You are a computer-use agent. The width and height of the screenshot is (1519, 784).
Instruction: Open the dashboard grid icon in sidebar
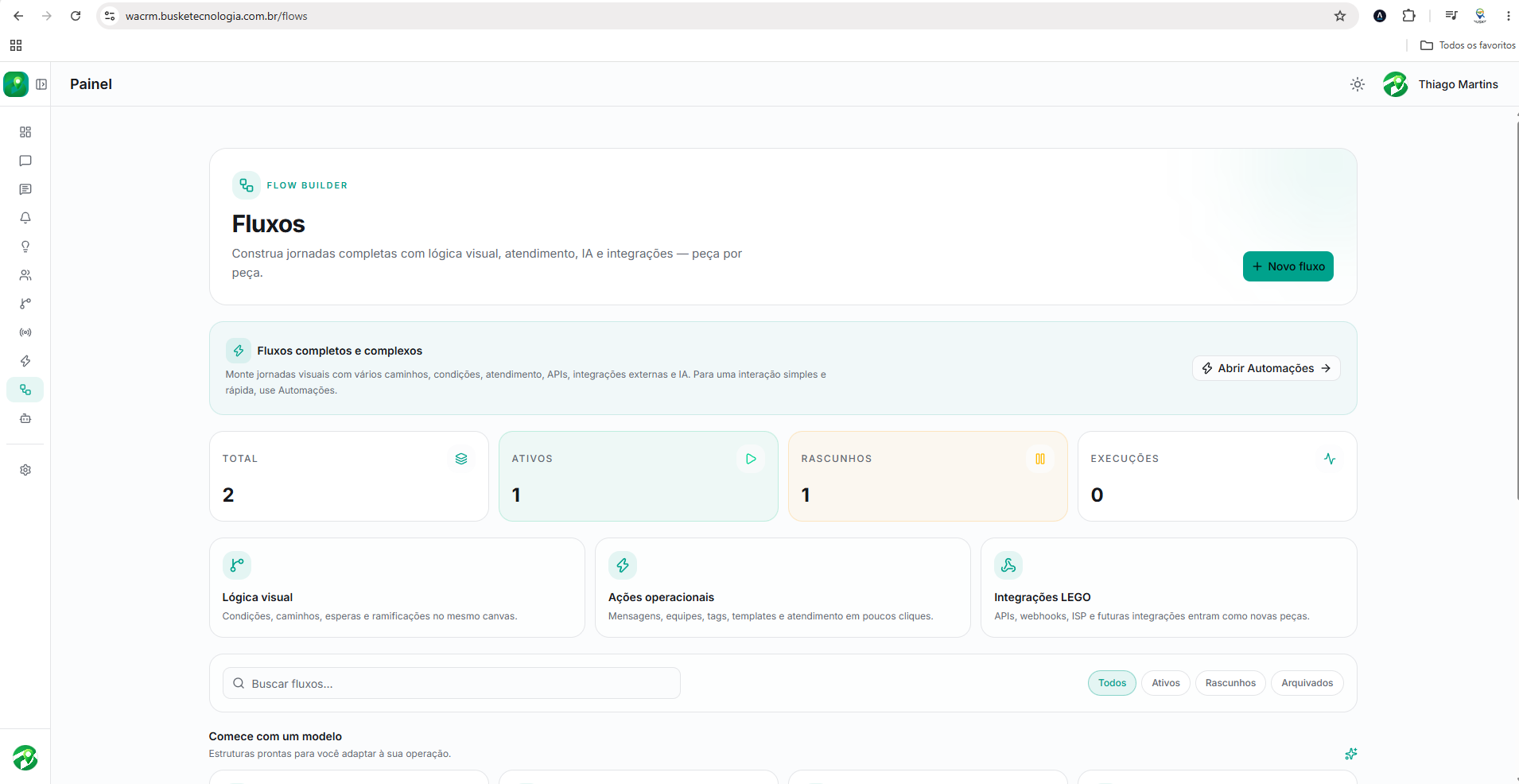25,132
